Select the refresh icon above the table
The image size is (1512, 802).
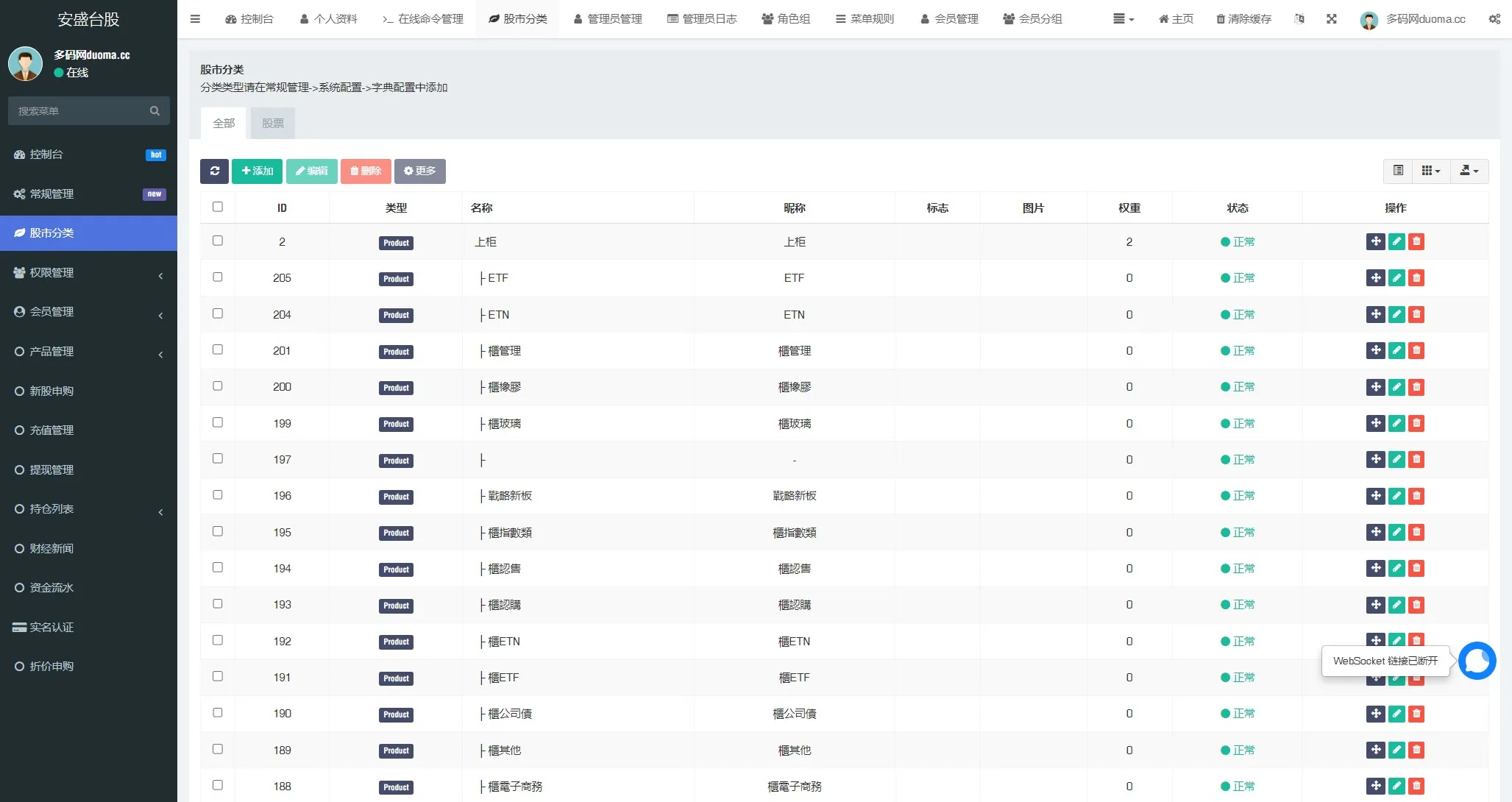[215, 171]
